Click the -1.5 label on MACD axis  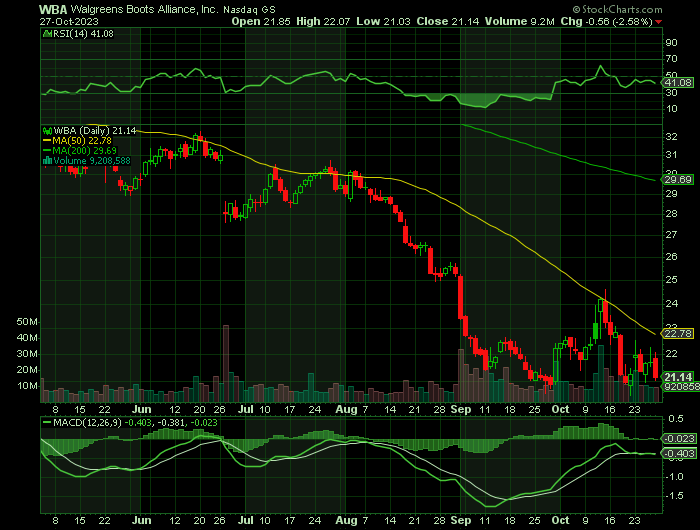point(674,496)
